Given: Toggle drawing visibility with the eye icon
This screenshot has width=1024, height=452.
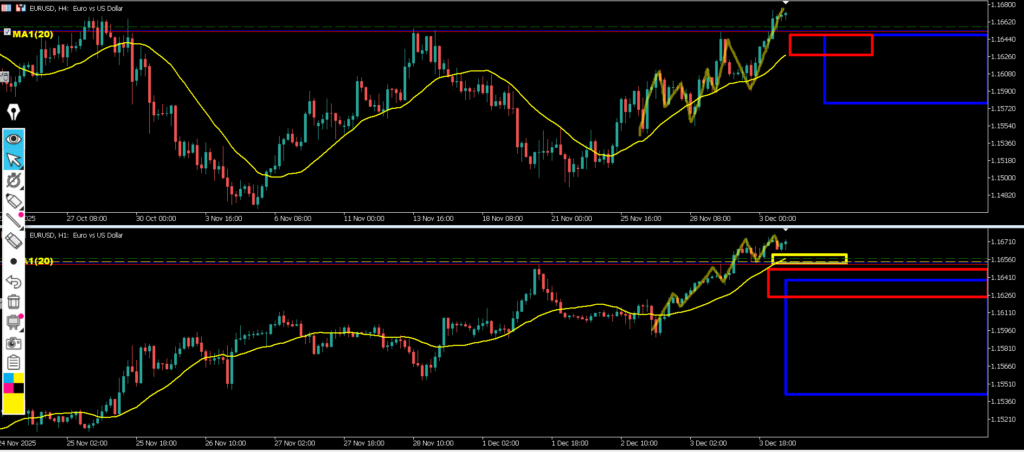Looking at the screenshot, I should tap(14, 139).
